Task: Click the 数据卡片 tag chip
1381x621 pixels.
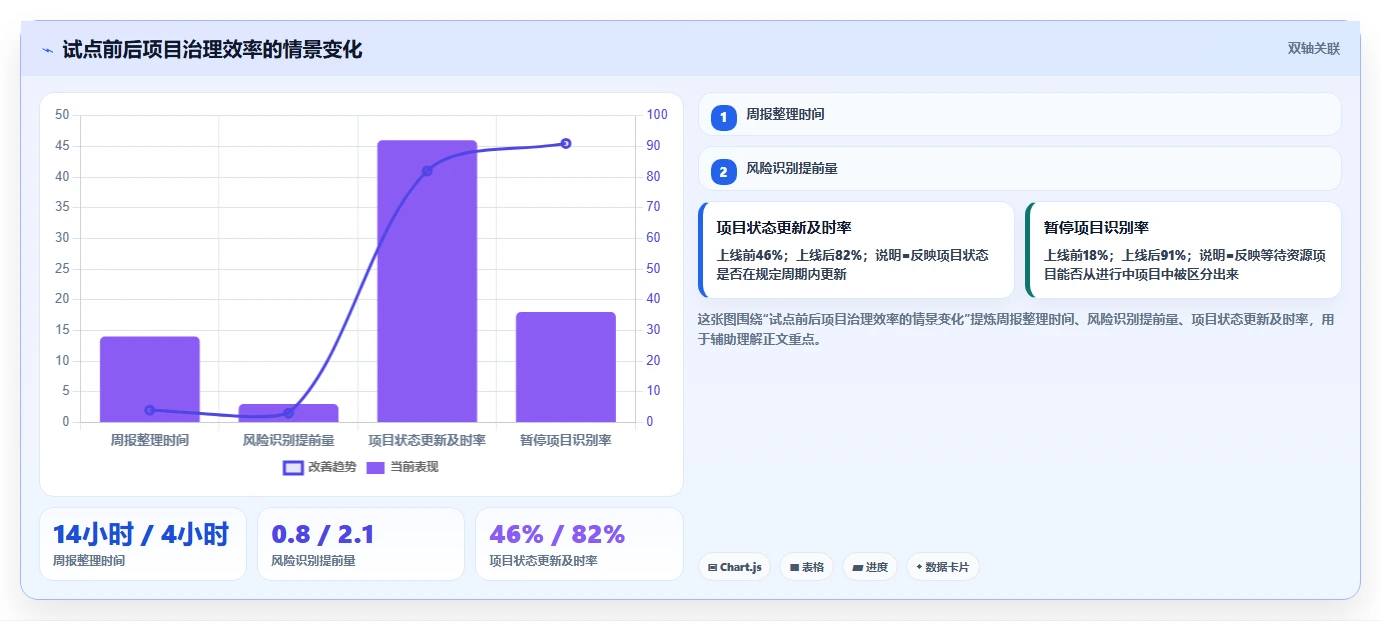Action: point(942,567)
